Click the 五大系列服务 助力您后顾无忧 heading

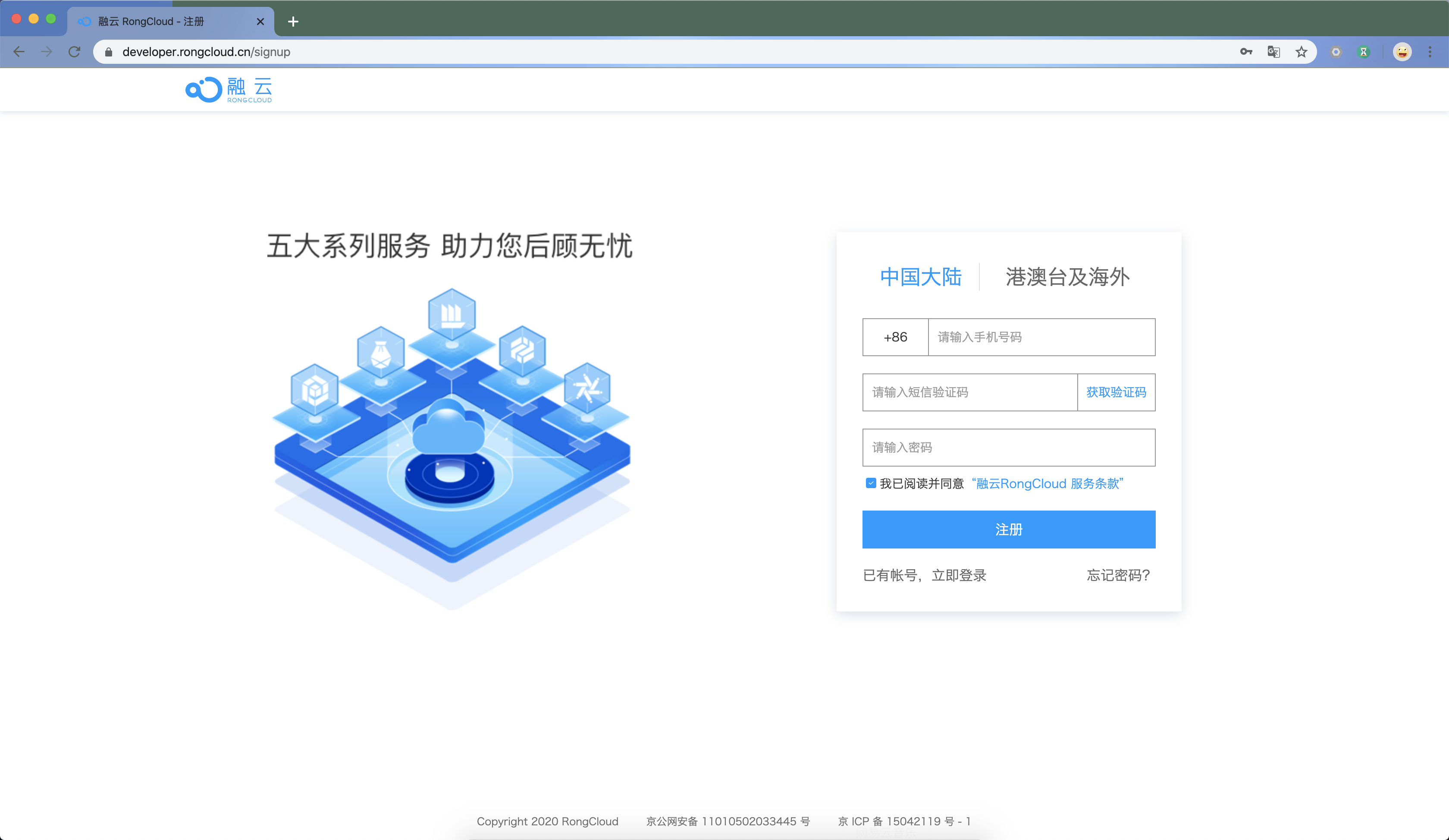[x=450, y=246]
